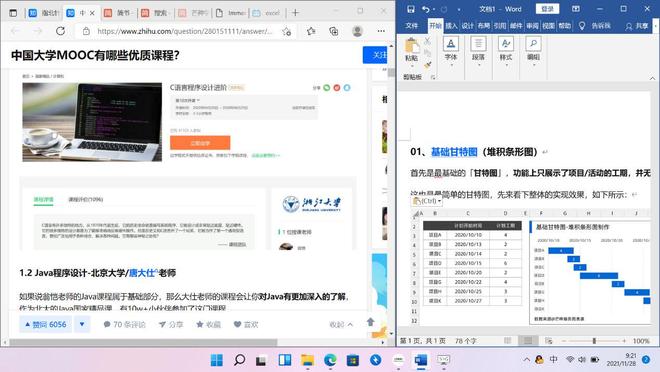
Task: Click the Word zoom slider handle
Action: (x=594, y=340)
